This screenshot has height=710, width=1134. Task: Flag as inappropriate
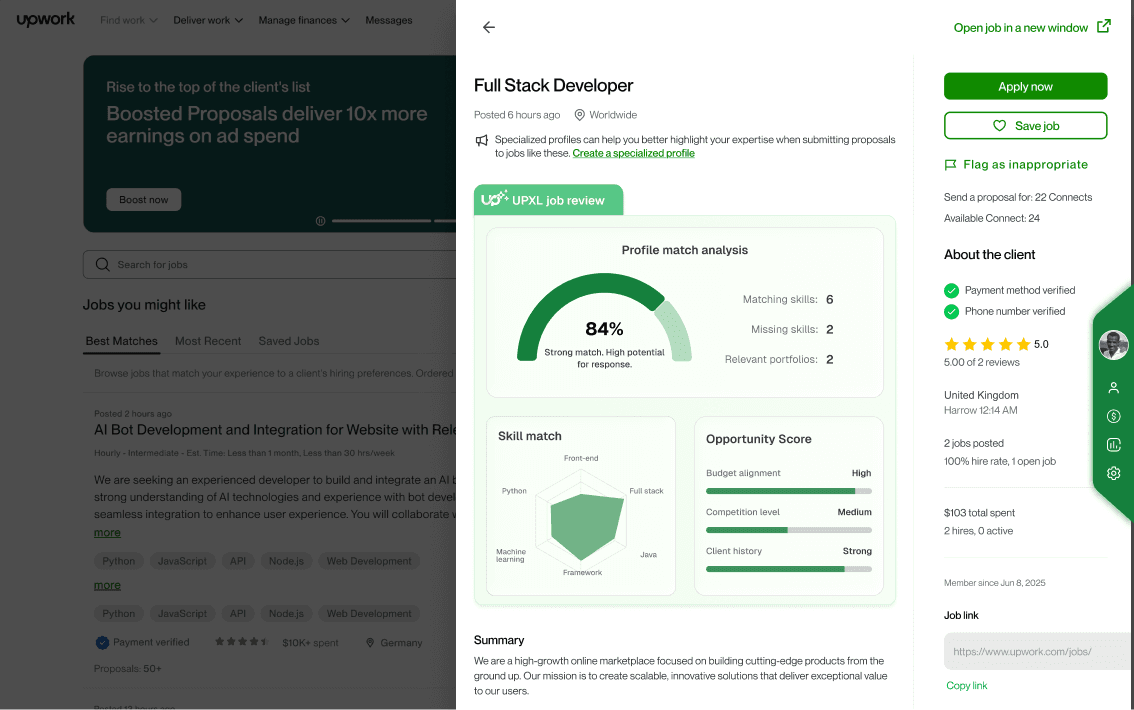point(1025,164)
